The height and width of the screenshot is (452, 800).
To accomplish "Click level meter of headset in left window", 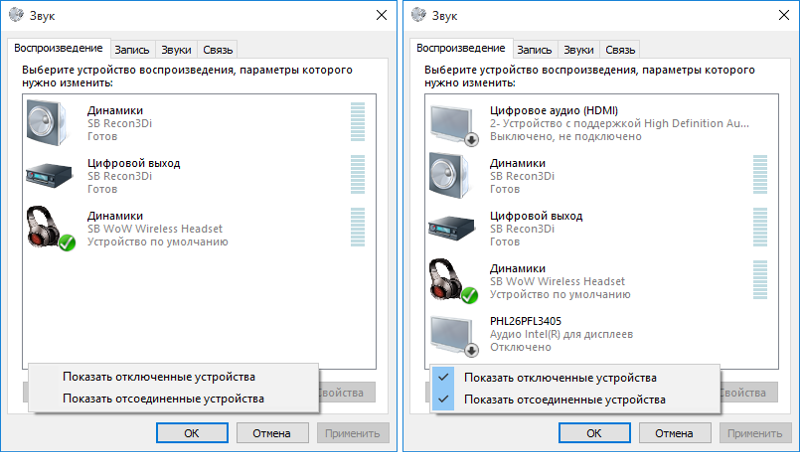I will [x=358, y=227].
